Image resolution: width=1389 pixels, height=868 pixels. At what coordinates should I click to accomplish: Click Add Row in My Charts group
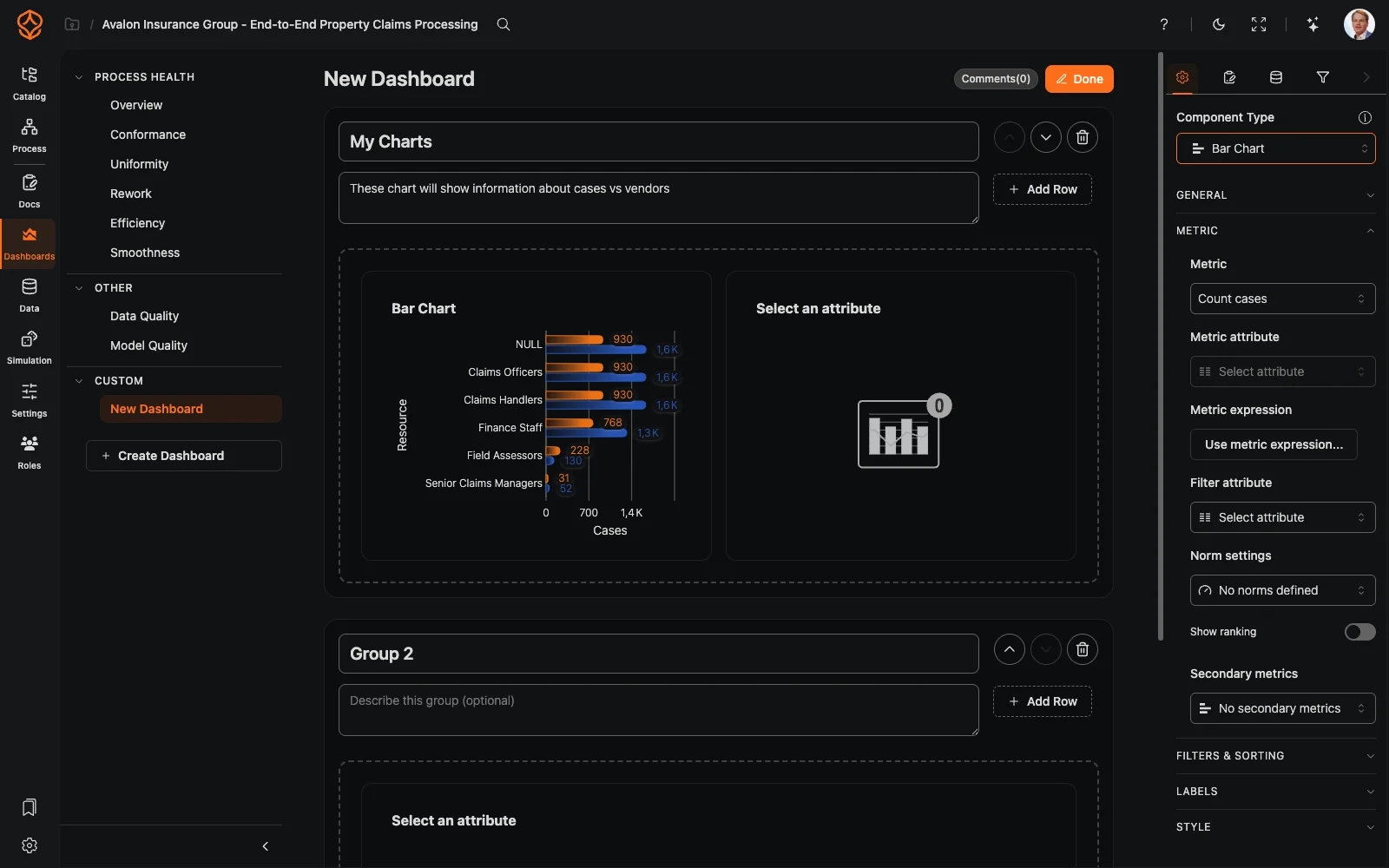pyautogui.click(x=1043, y=189)
